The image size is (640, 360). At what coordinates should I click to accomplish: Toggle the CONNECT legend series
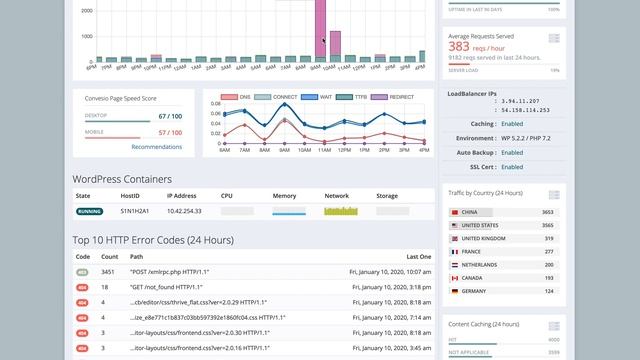tap(276, 97)
